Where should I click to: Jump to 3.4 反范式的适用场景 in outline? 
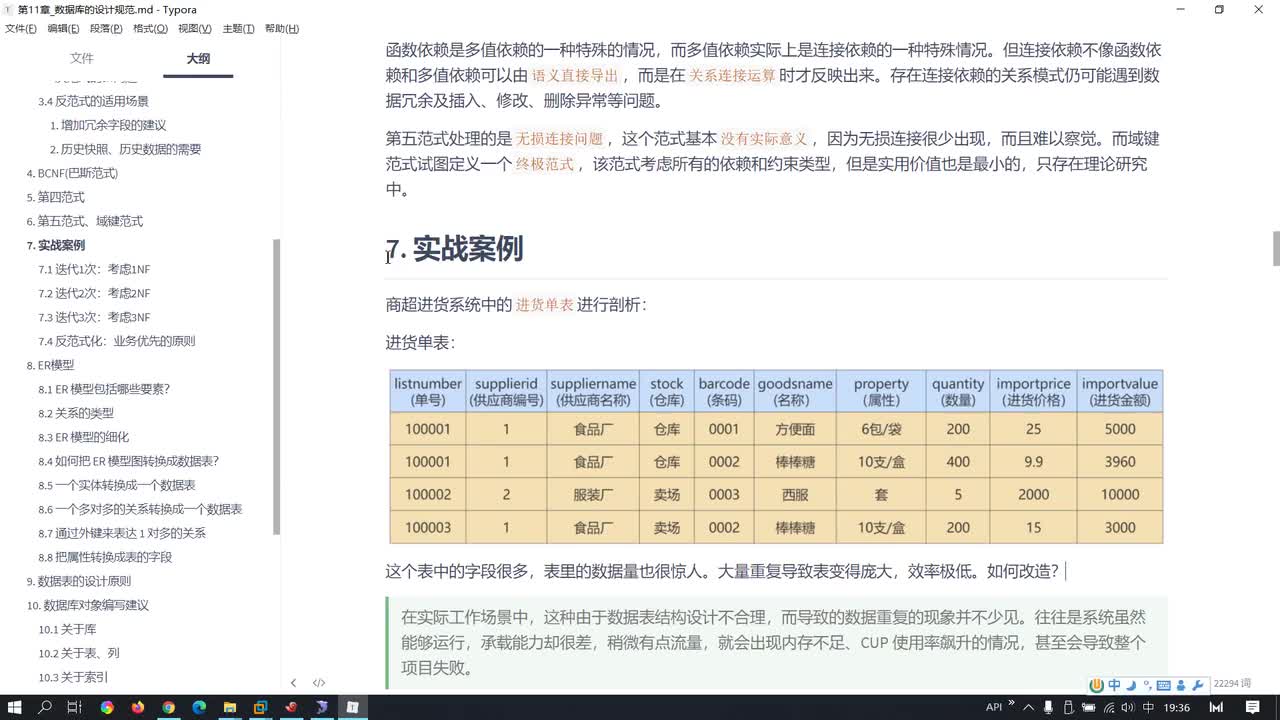(x=93, y=101)
